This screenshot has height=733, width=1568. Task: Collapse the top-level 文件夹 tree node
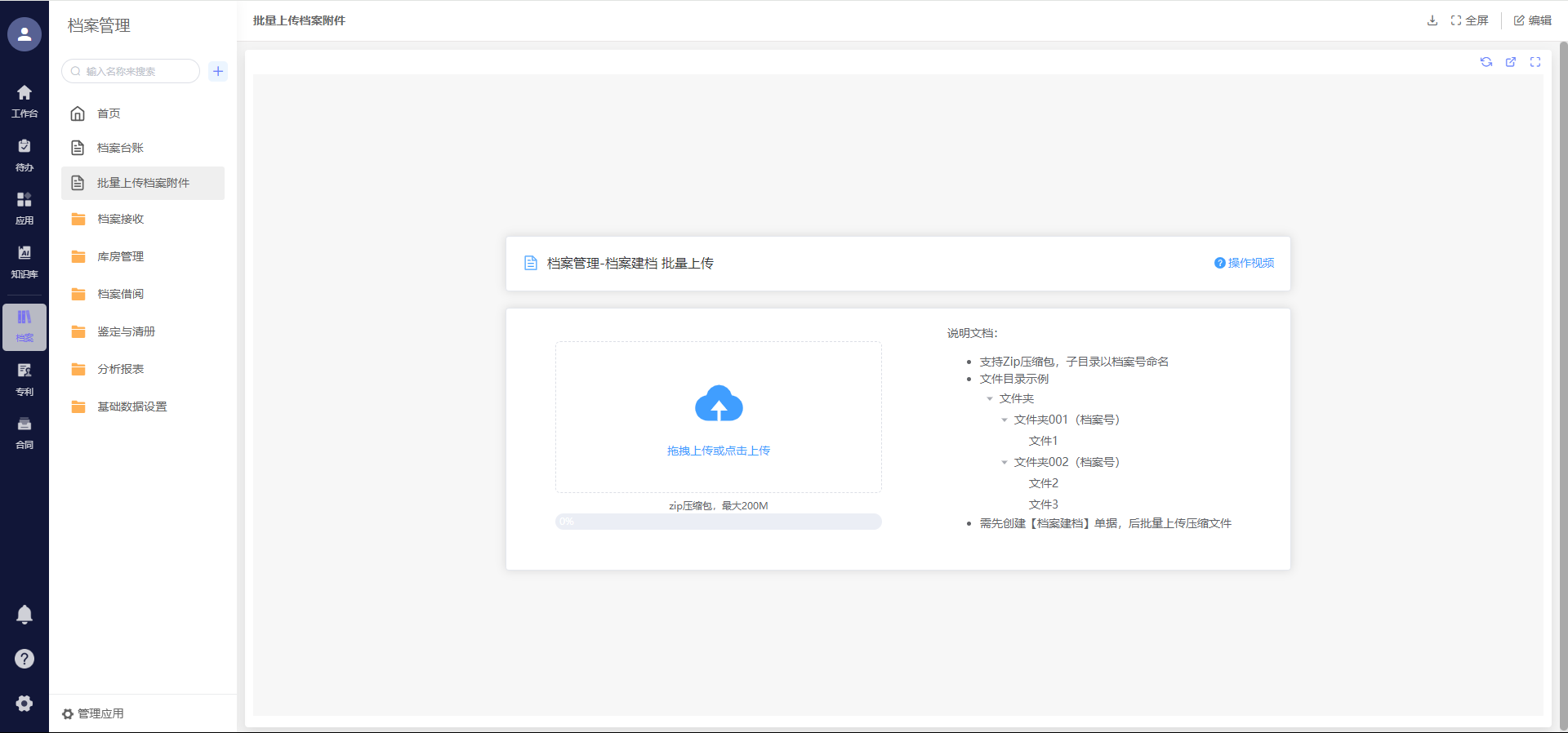point(990,399)
